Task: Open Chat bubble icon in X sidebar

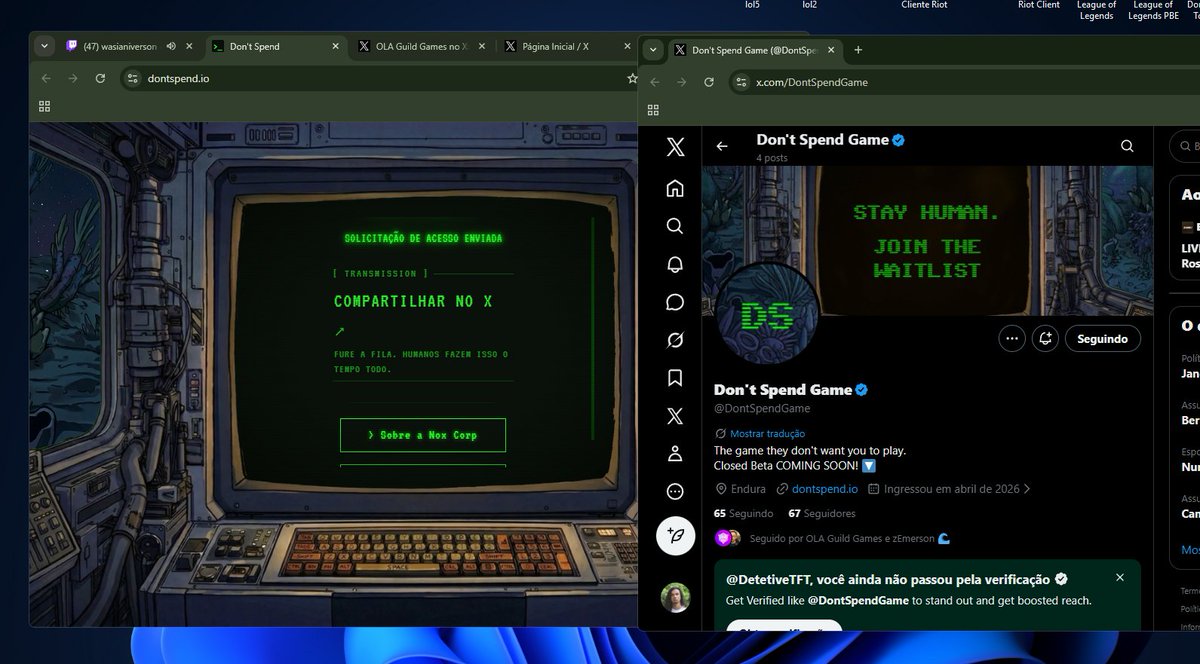Action: (x=675, y=302)
